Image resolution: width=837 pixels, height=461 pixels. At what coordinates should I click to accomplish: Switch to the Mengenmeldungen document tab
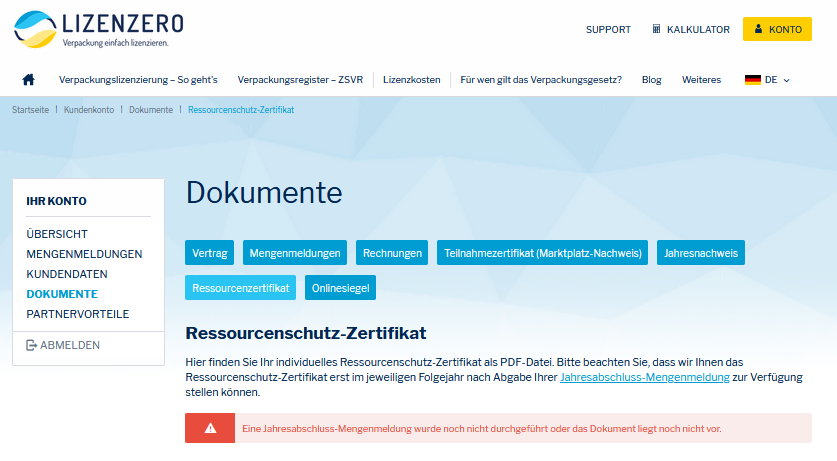coord(295,252)
